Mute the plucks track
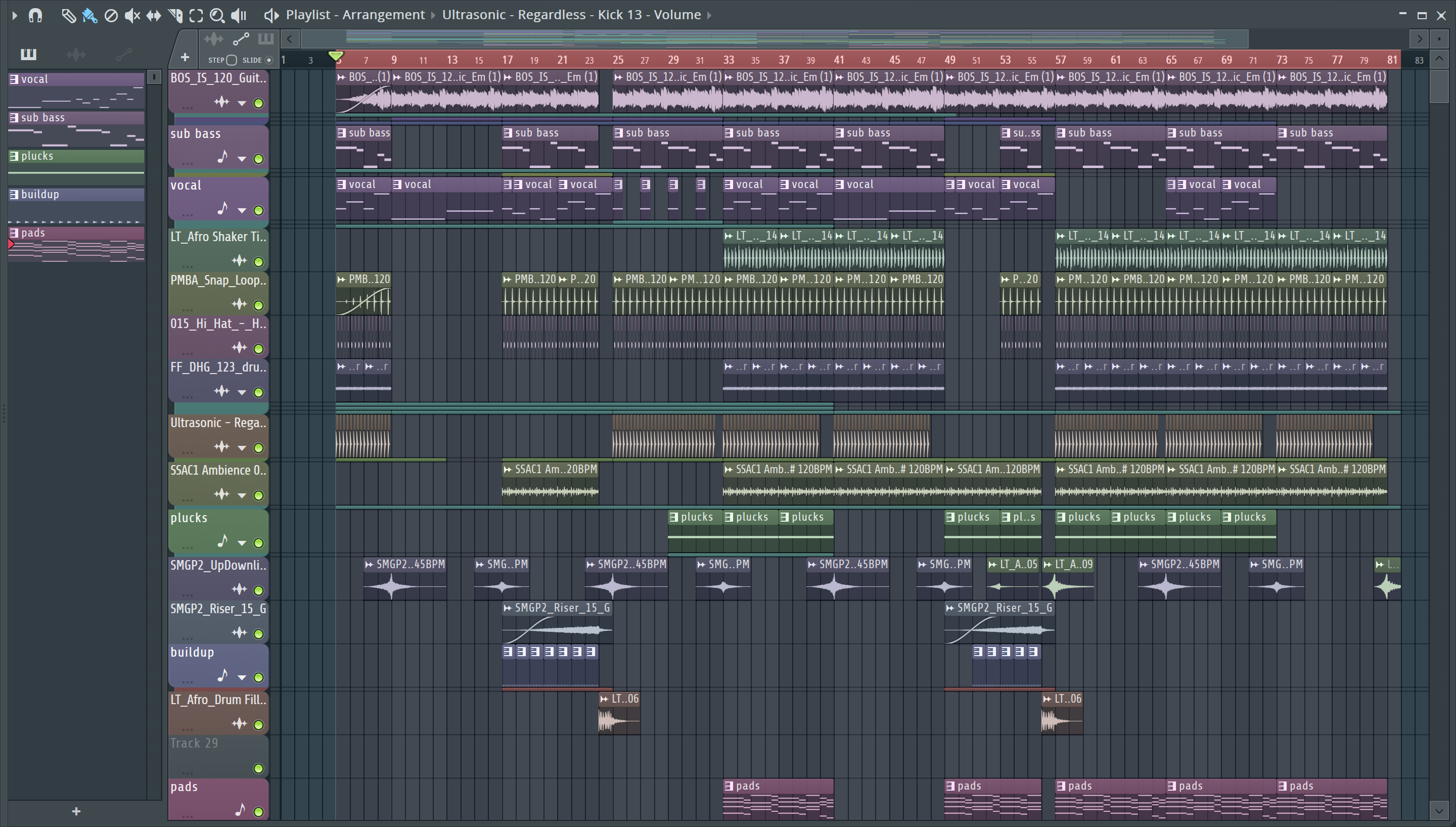 click(x=258, y=542)
